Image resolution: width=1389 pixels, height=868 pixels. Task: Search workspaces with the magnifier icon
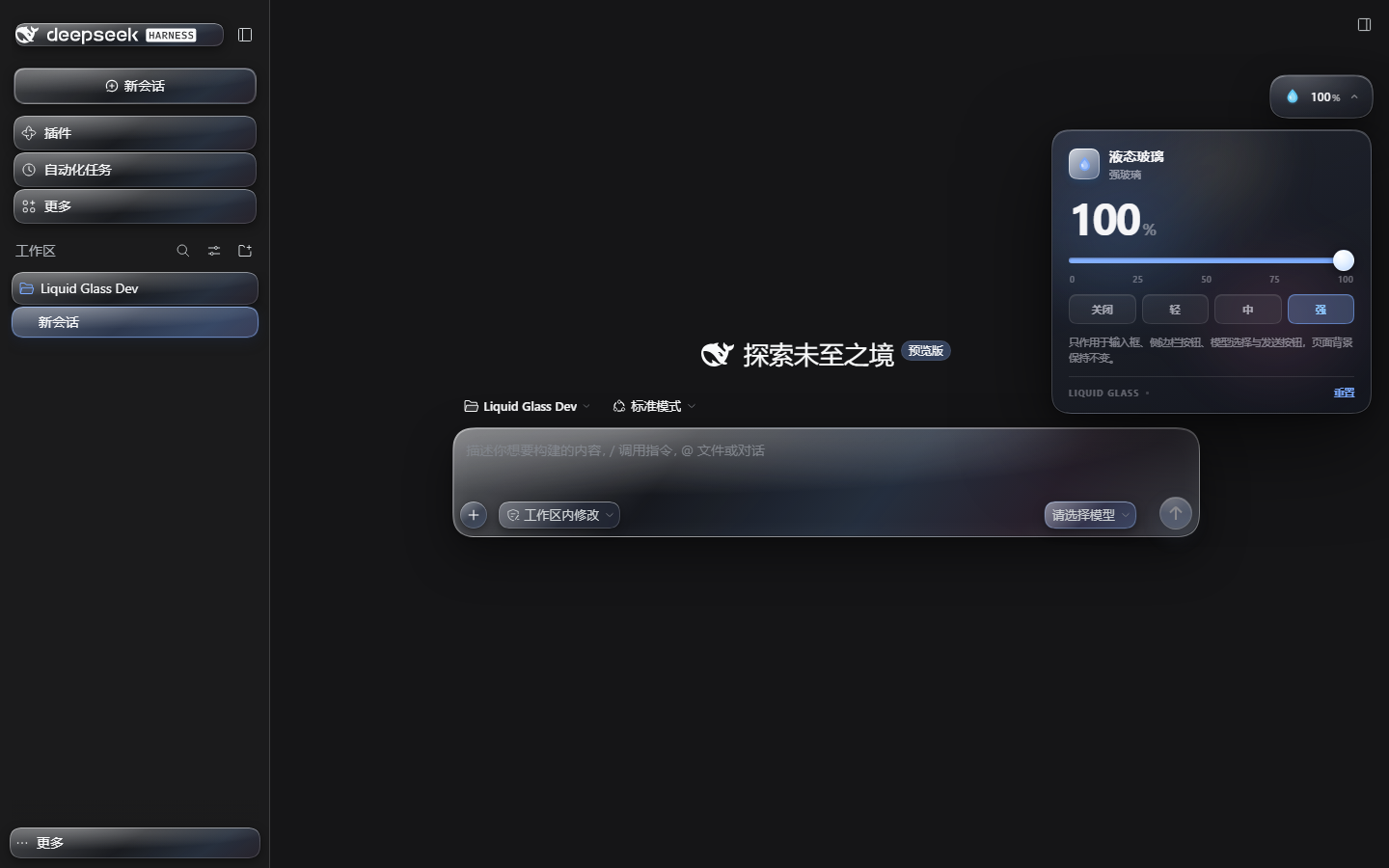(x=183, y=251)
